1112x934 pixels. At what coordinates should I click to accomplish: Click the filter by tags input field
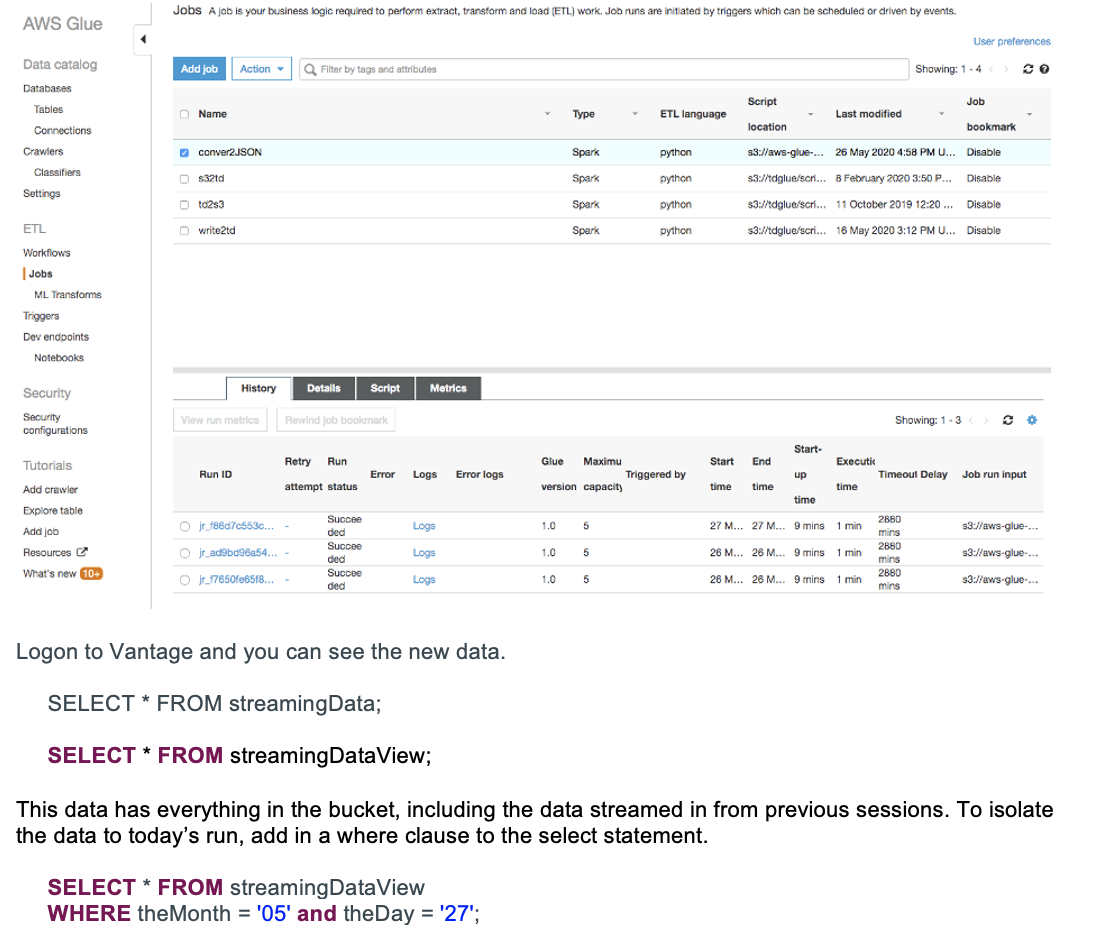(600, 69)
